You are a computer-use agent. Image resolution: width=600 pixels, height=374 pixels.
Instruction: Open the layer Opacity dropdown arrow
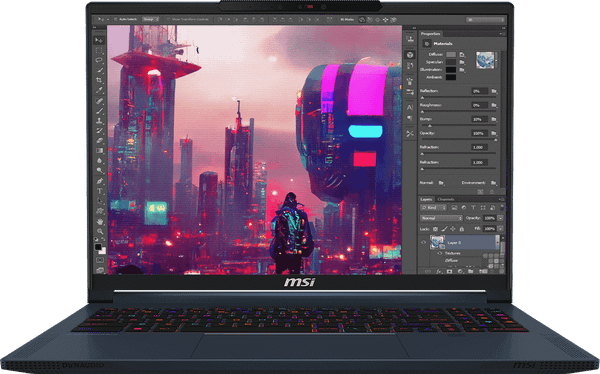[500, 218]
